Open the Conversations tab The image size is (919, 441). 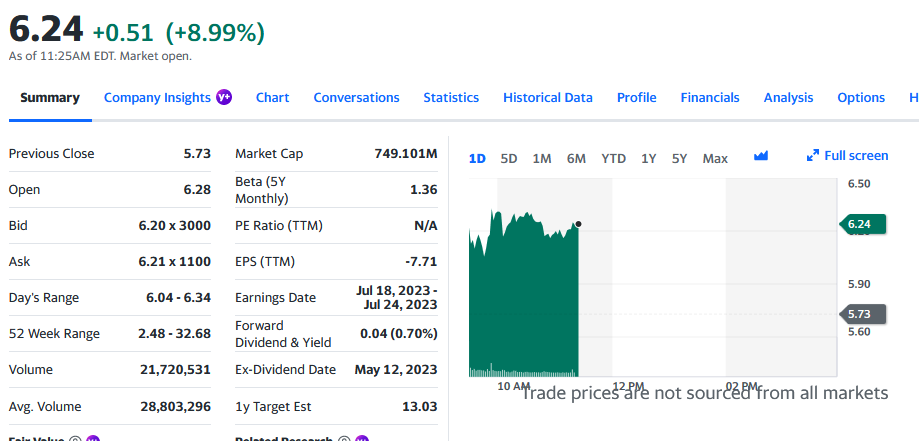356,97
